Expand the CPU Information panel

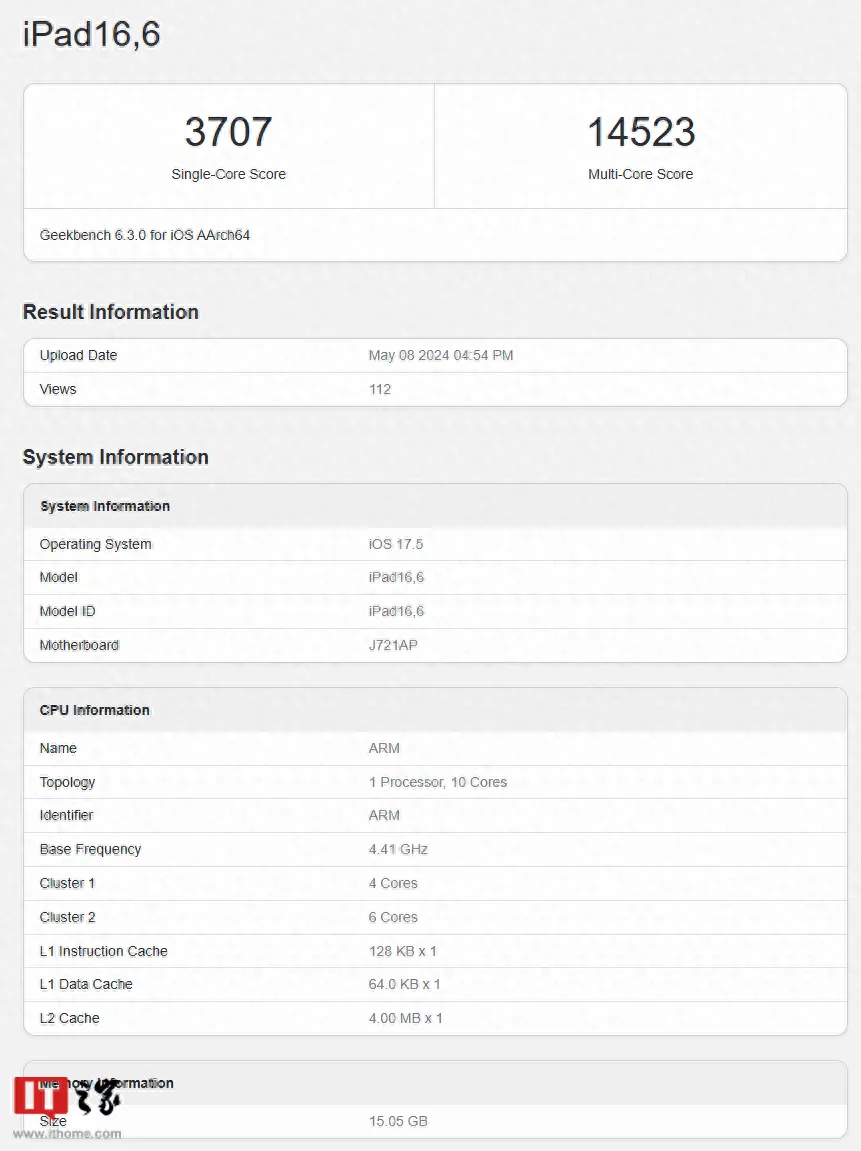point(95,710)
